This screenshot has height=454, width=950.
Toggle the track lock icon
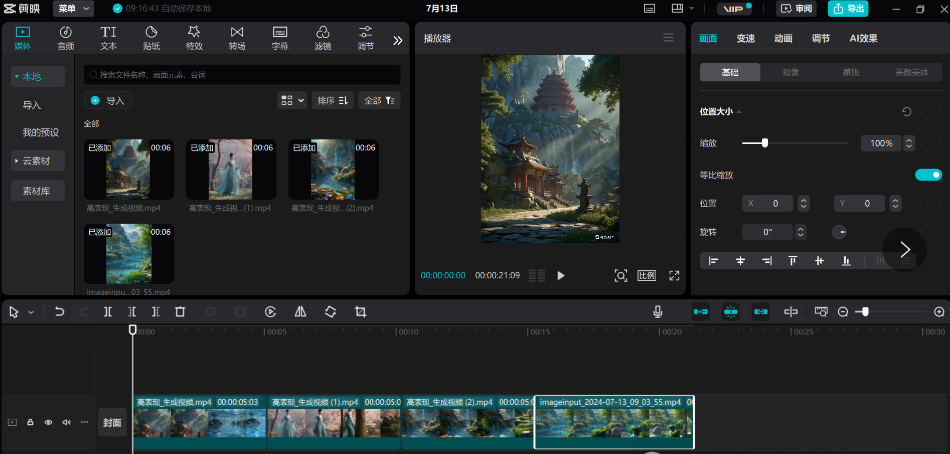31,423
